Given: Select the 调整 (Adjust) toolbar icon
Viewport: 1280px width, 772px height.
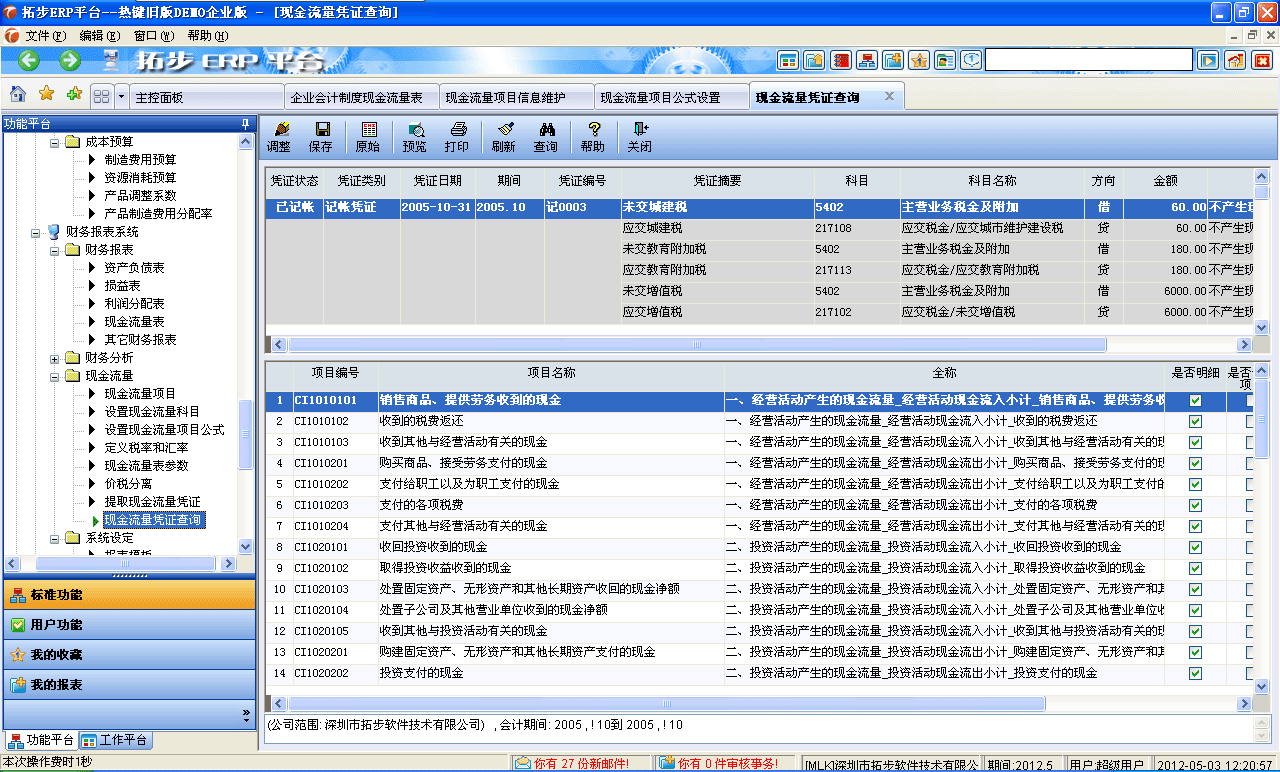Looking at the screenshot, I should [x=283, y=135].
